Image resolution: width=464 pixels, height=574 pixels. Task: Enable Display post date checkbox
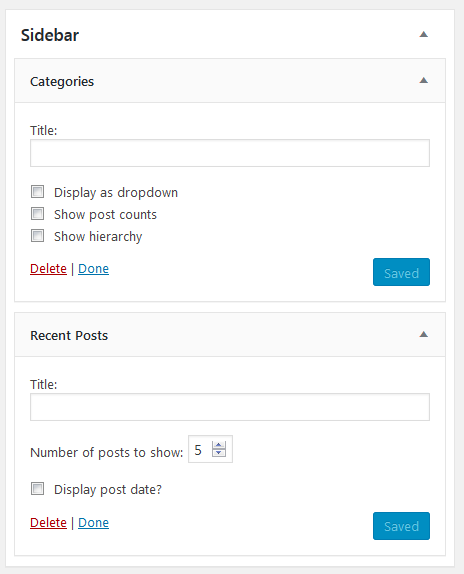pyautogui.click(x=37, y=488)
